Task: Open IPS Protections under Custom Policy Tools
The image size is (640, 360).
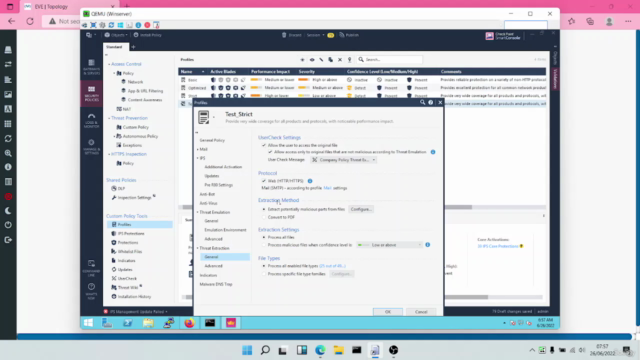Action: click(131, 233)
